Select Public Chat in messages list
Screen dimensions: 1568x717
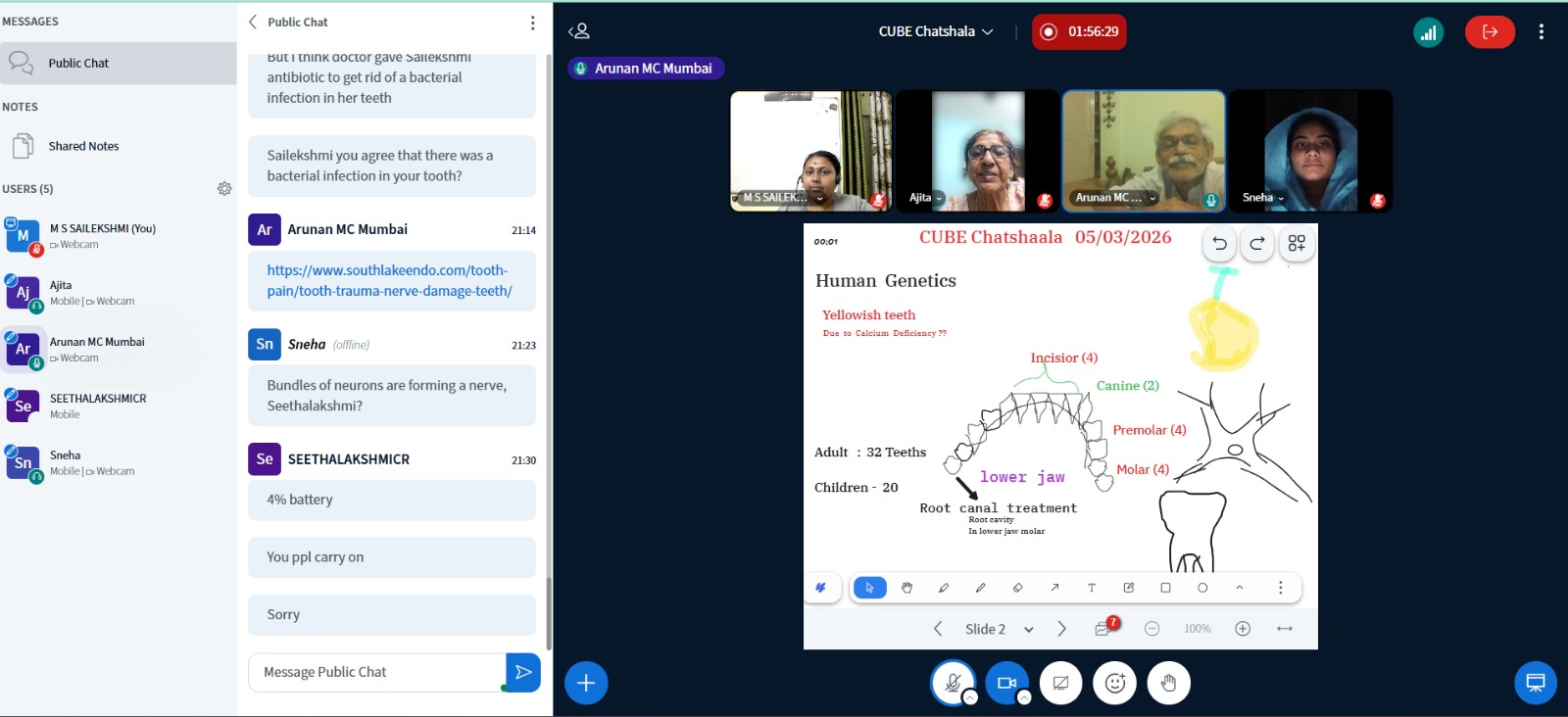(x=78, y=63)
